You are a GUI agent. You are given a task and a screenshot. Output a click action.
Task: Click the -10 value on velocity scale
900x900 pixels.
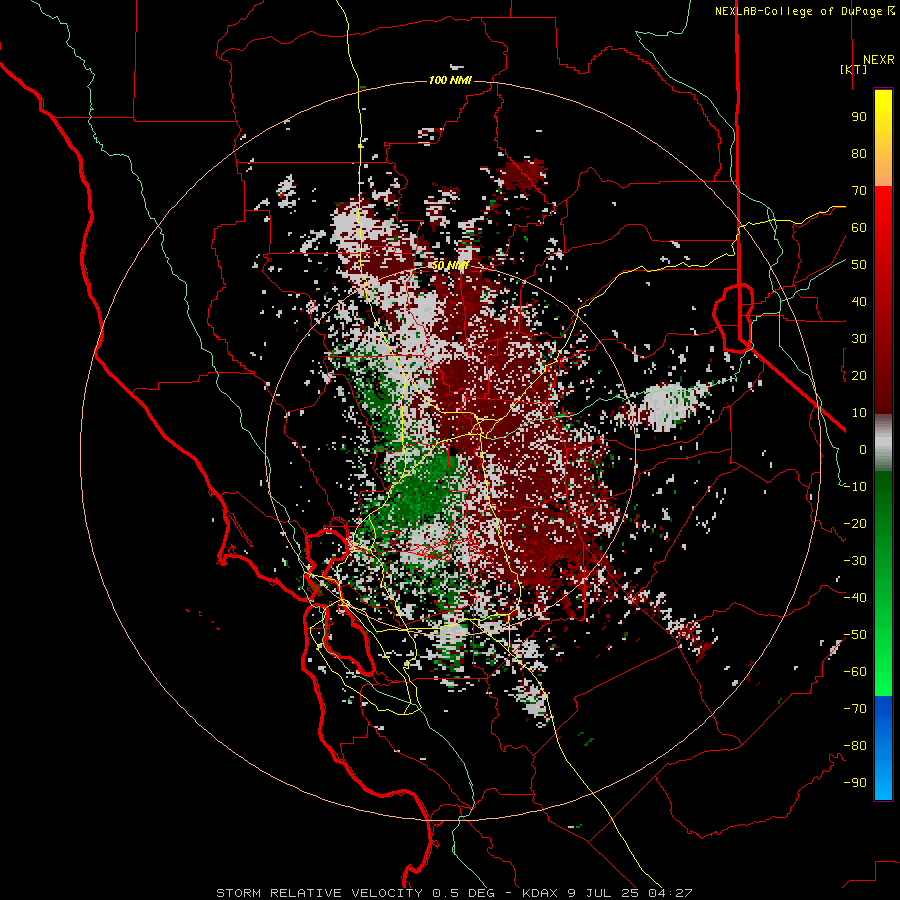tap(855, 487)
